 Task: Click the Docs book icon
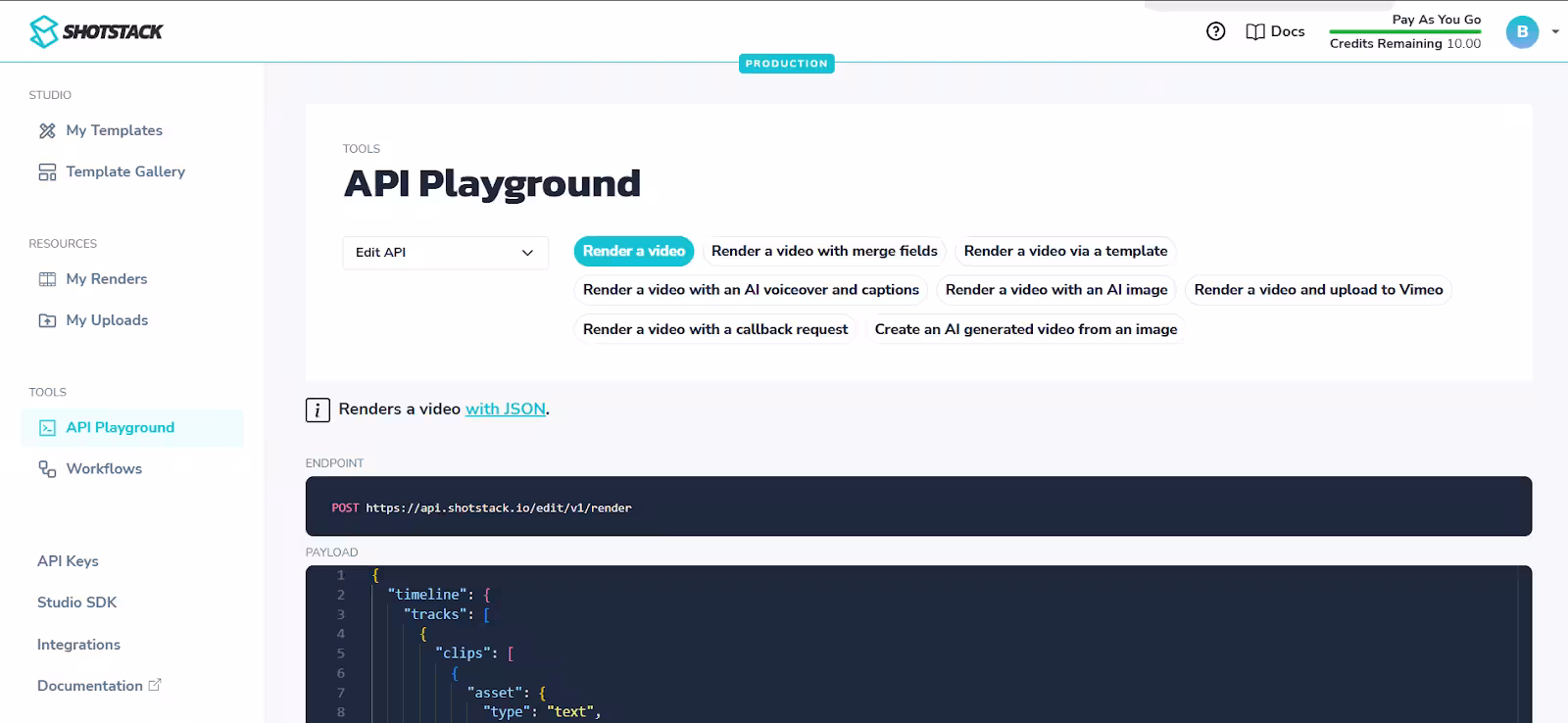coord(1255,31)
